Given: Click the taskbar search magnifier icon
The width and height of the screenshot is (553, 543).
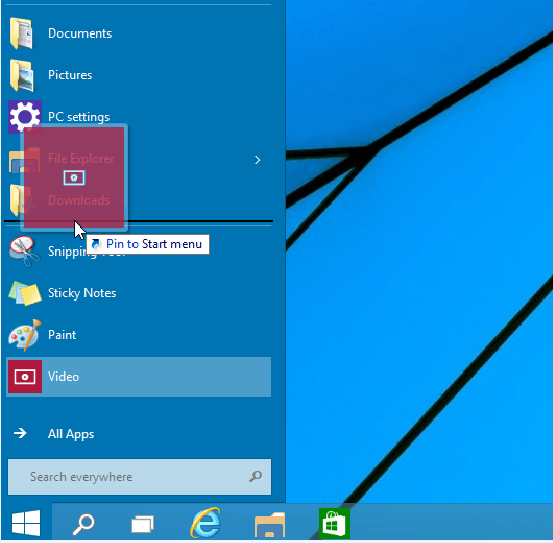Looking at the screenshot, I should click(84, 524).
